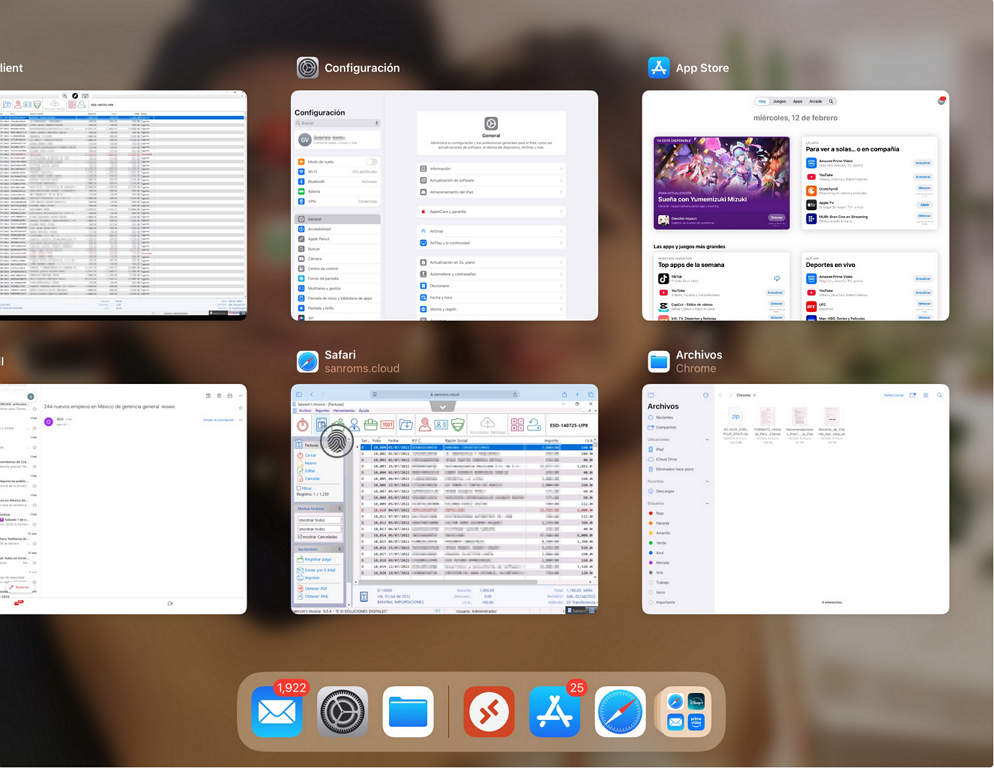Open the Herramientas menu in Sanrom
This screenshot has width=994, height=768.
coord(344,411)
